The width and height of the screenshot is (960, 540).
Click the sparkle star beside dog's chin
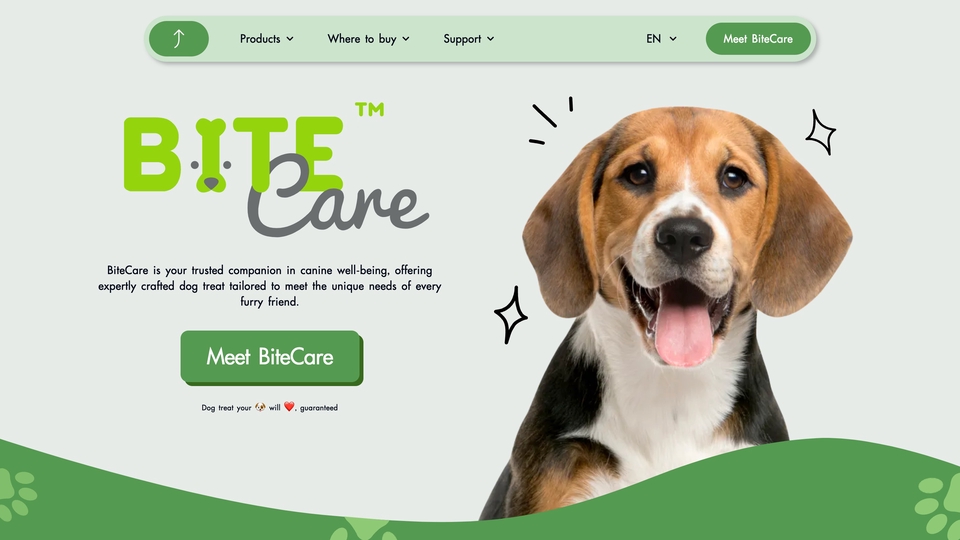tap(511, 315)
